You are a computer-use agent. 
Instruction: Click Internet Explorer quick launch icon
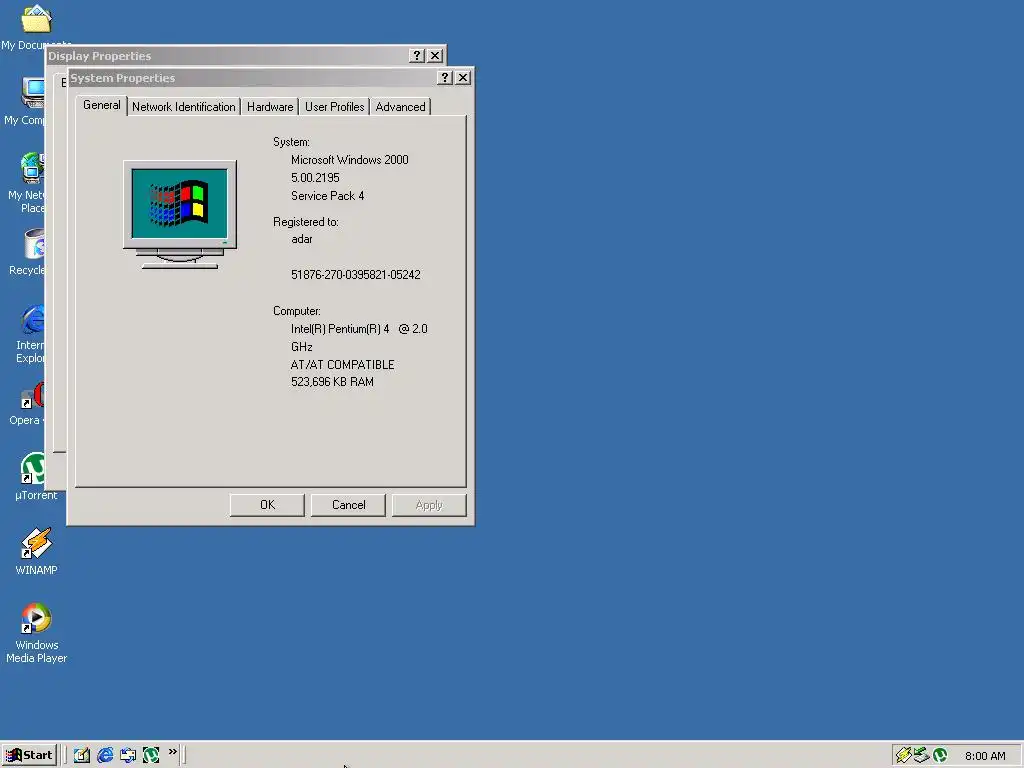(x=104, y=755)
